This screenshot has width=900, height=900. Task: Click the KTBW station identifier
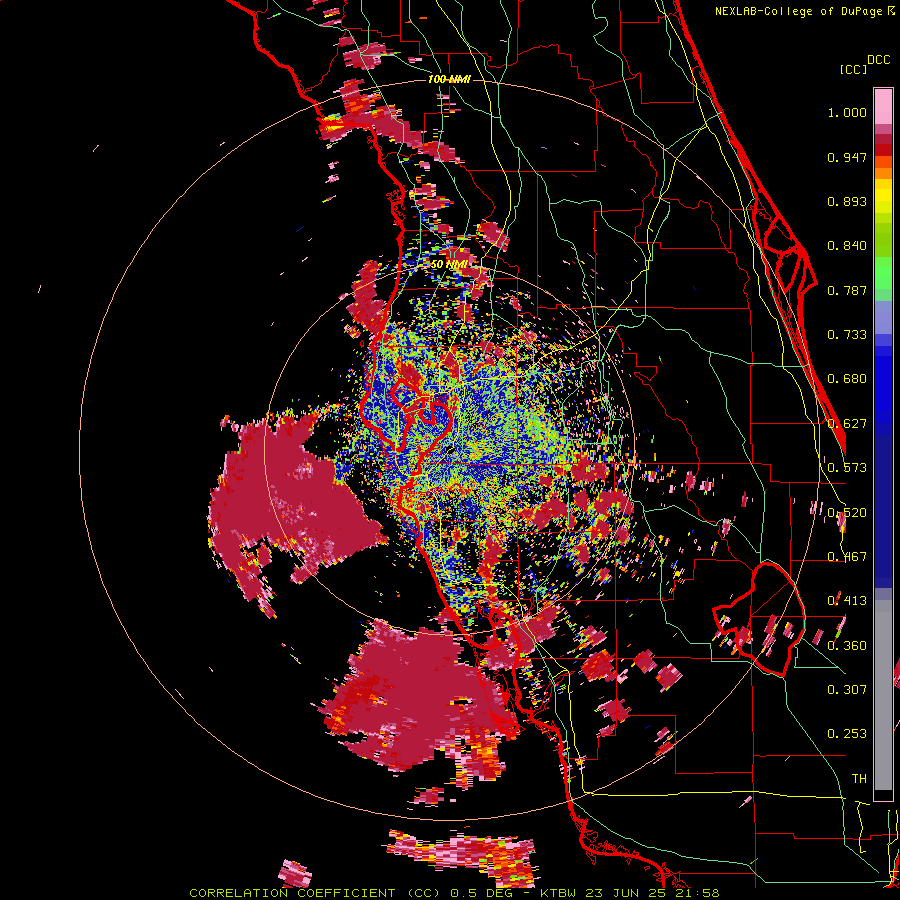point(560,893)
